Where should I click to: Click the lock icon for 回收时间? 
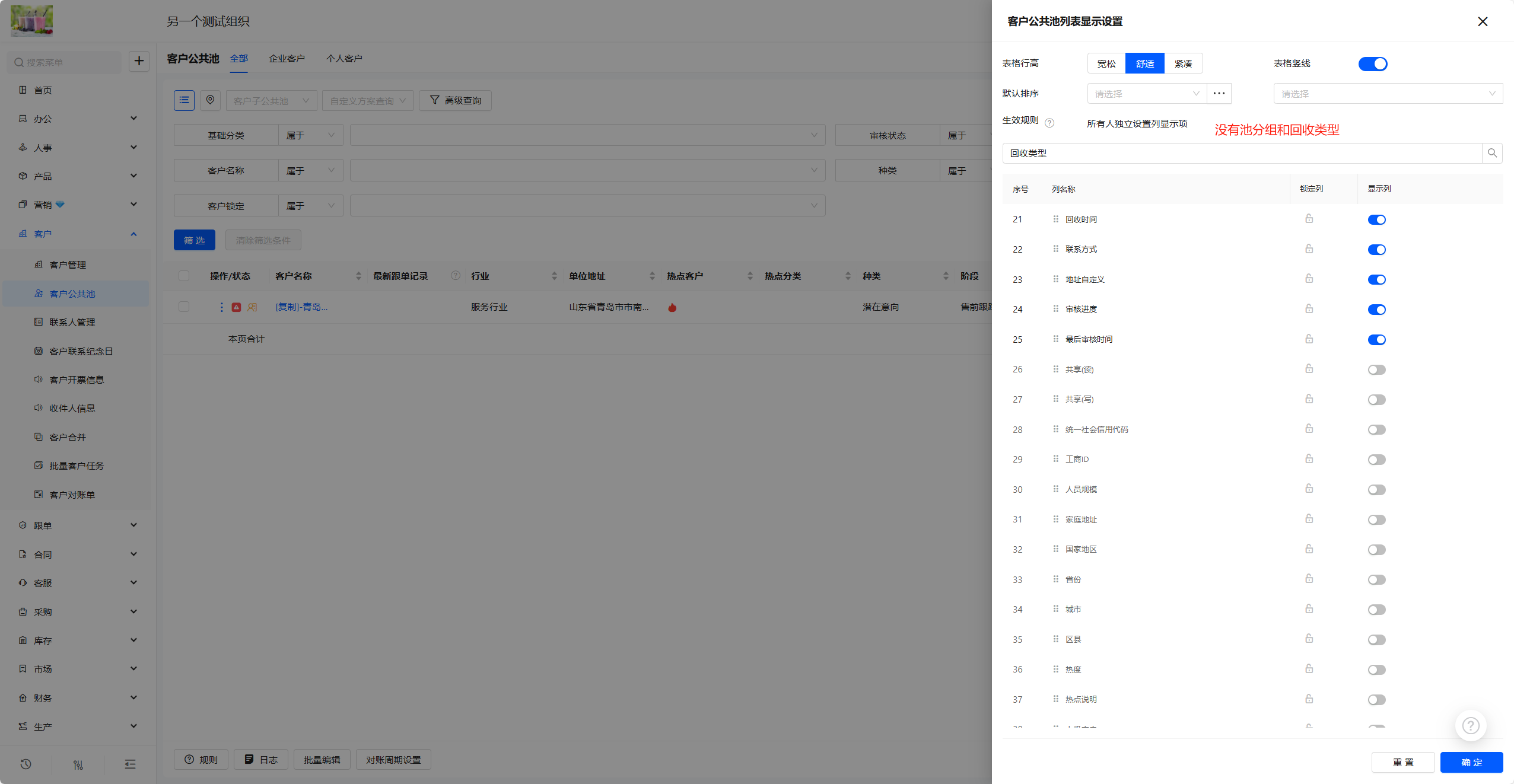pyautogui.click(x=1309, y=219)
